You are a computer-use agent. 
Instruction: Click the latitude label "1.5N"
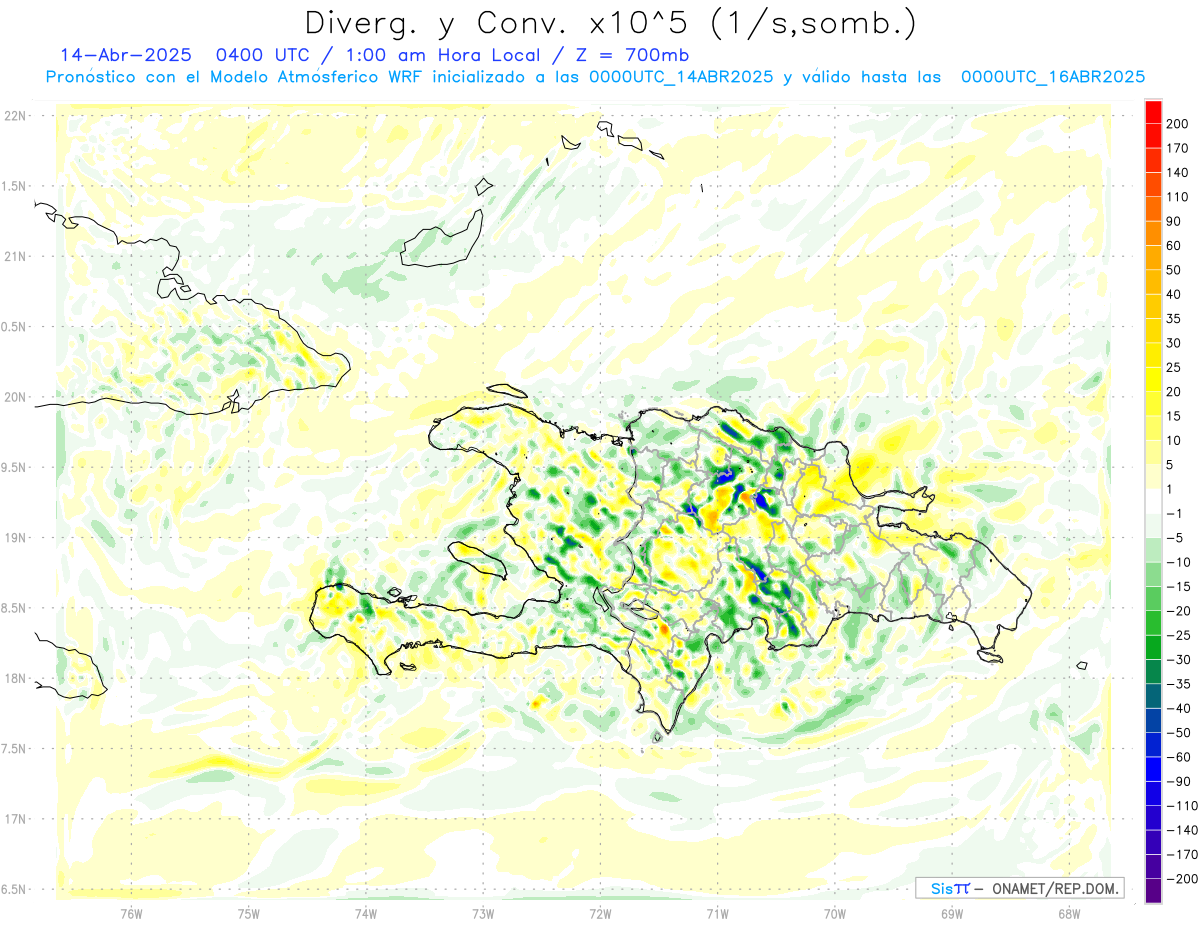[x=14, y=186]
